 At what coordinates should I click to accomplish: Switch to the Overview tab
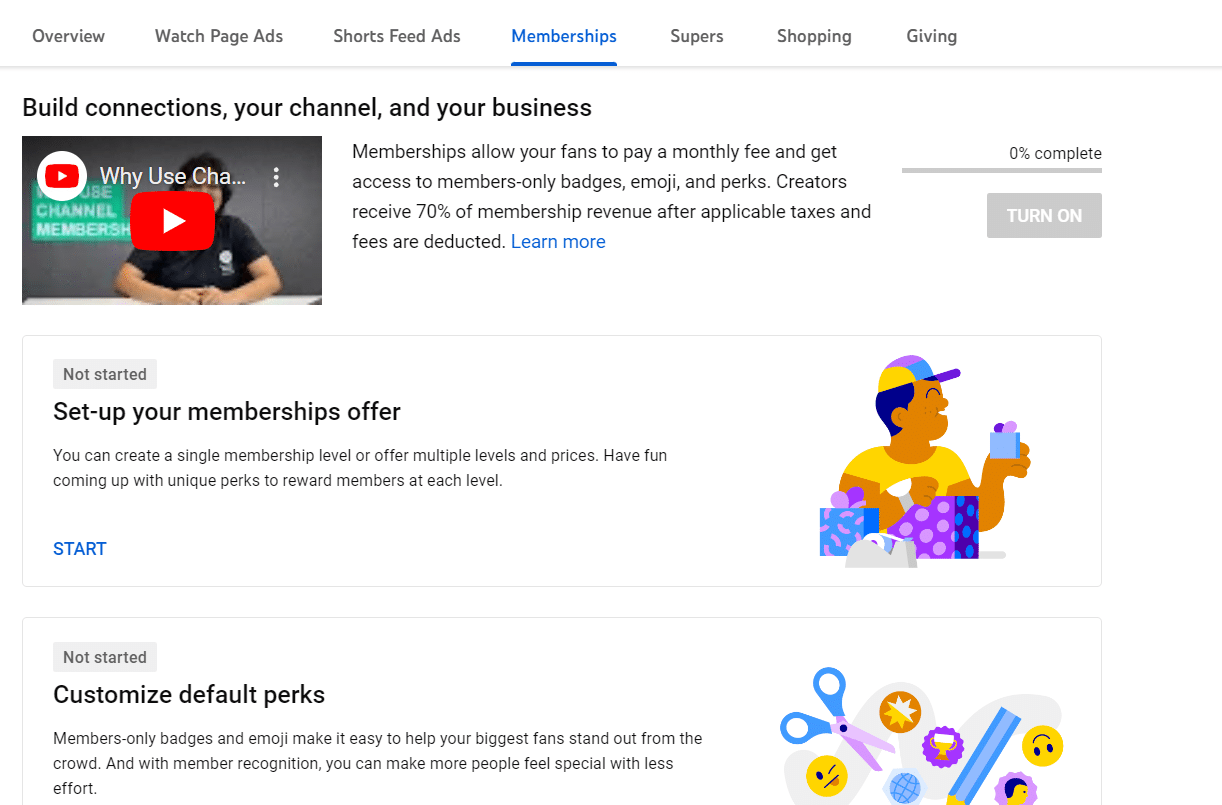pos(68,36)
